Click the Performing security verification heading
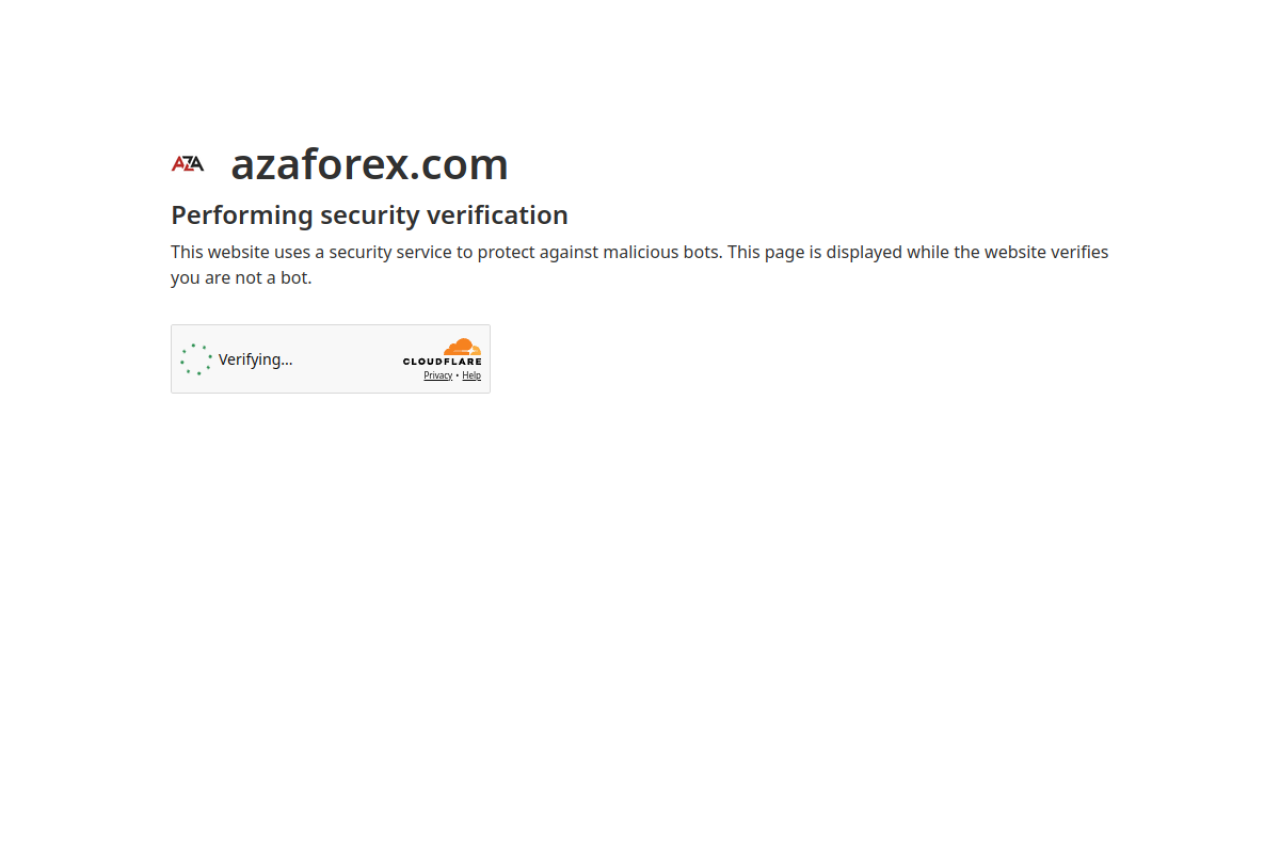 [369, 215]
